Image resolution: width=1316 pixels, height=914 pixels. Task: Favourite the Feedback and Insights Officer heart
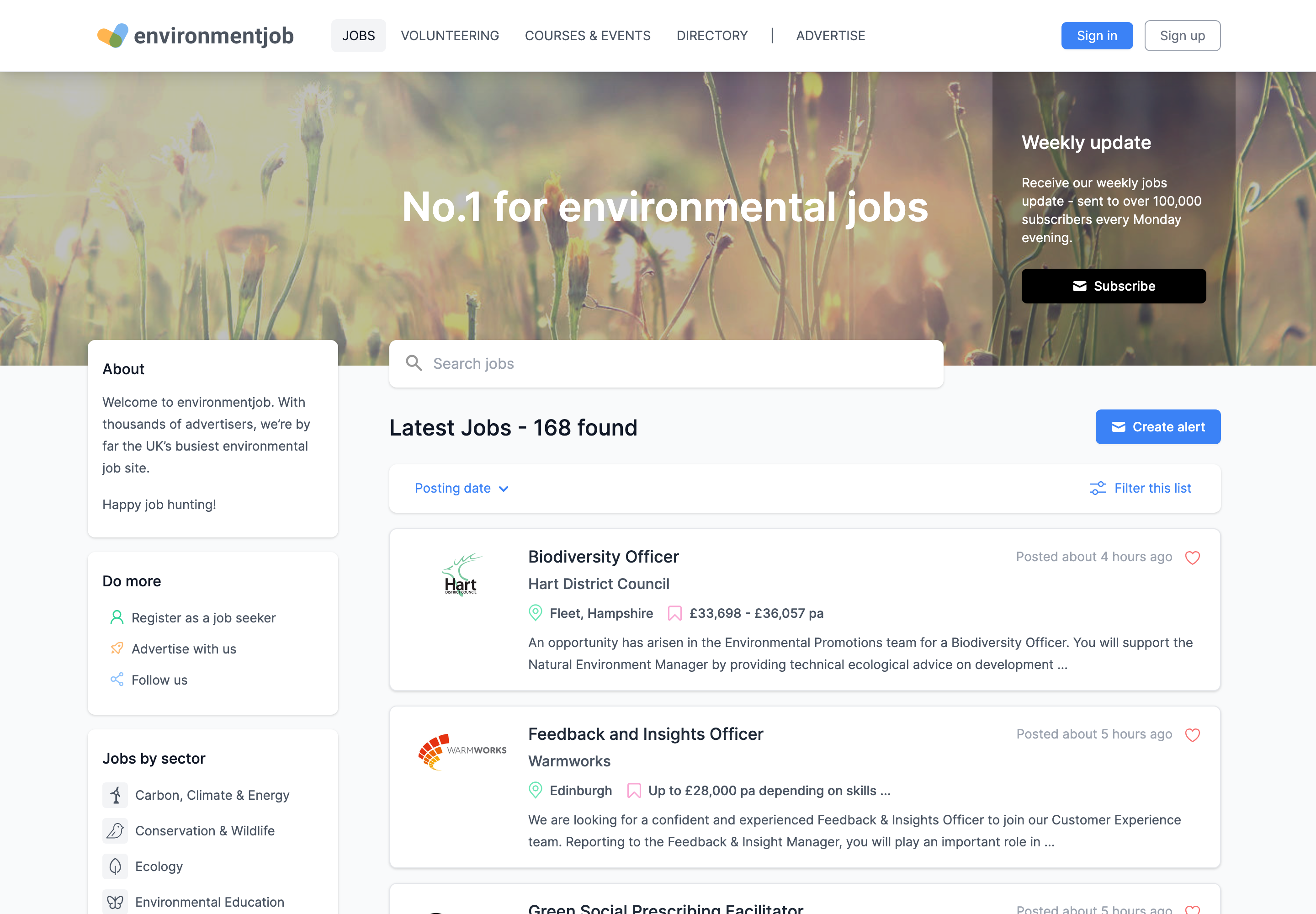point(1192,735)
